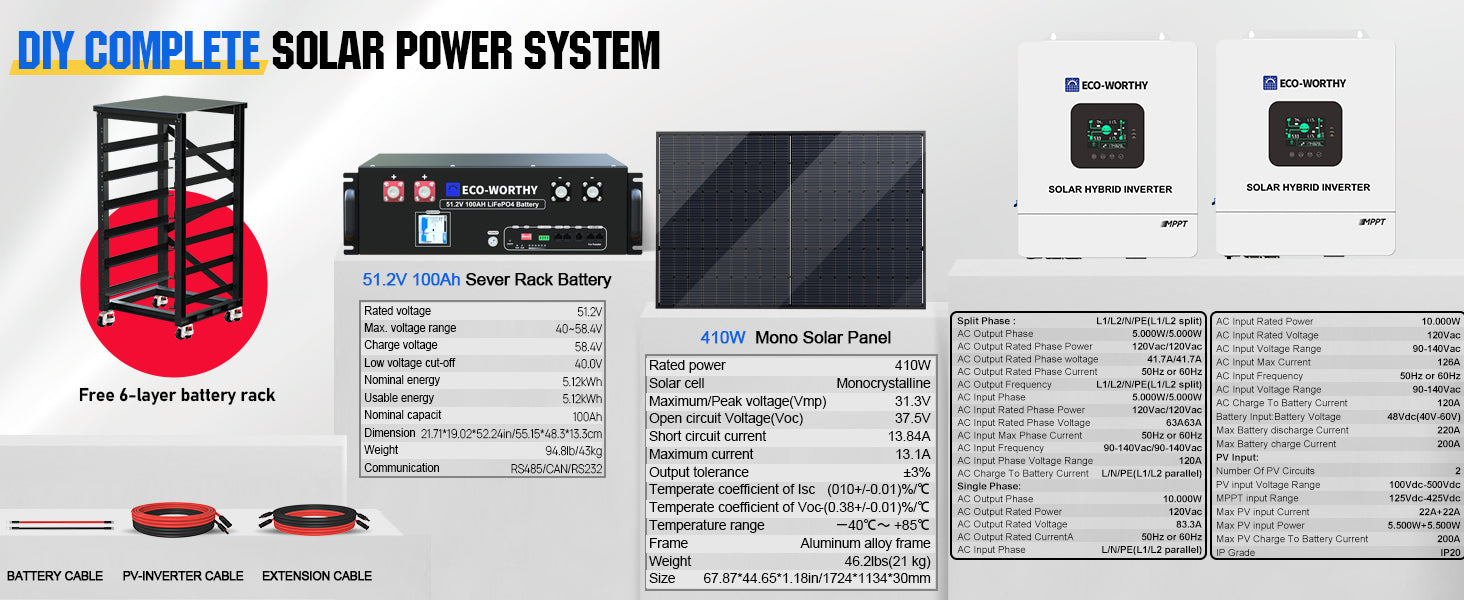Click the right inverter's LCD display screen

pos(1305,134)
